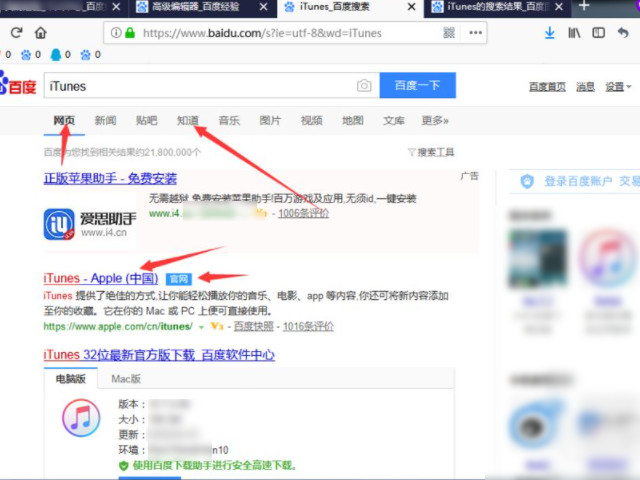
Task: Select the 文库 search category
Action: [394, 120]
